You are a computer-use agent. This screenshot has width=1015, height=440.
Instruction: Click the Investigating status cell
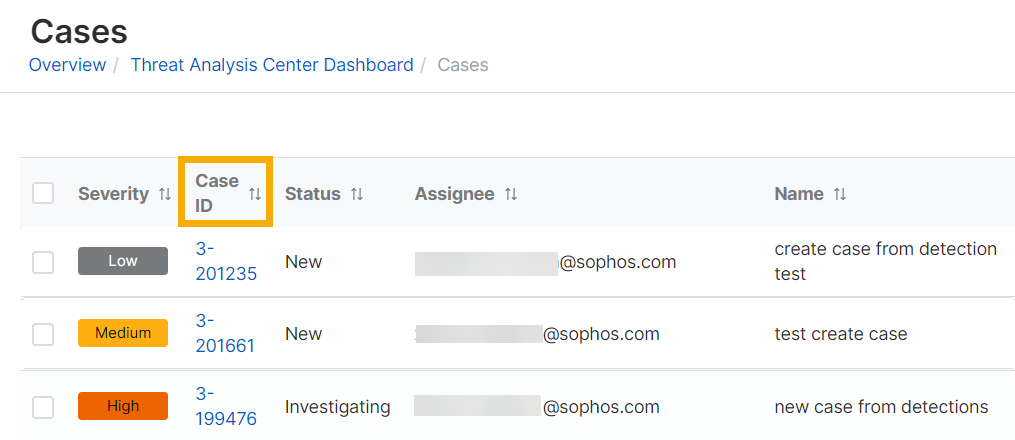(337, 407)
